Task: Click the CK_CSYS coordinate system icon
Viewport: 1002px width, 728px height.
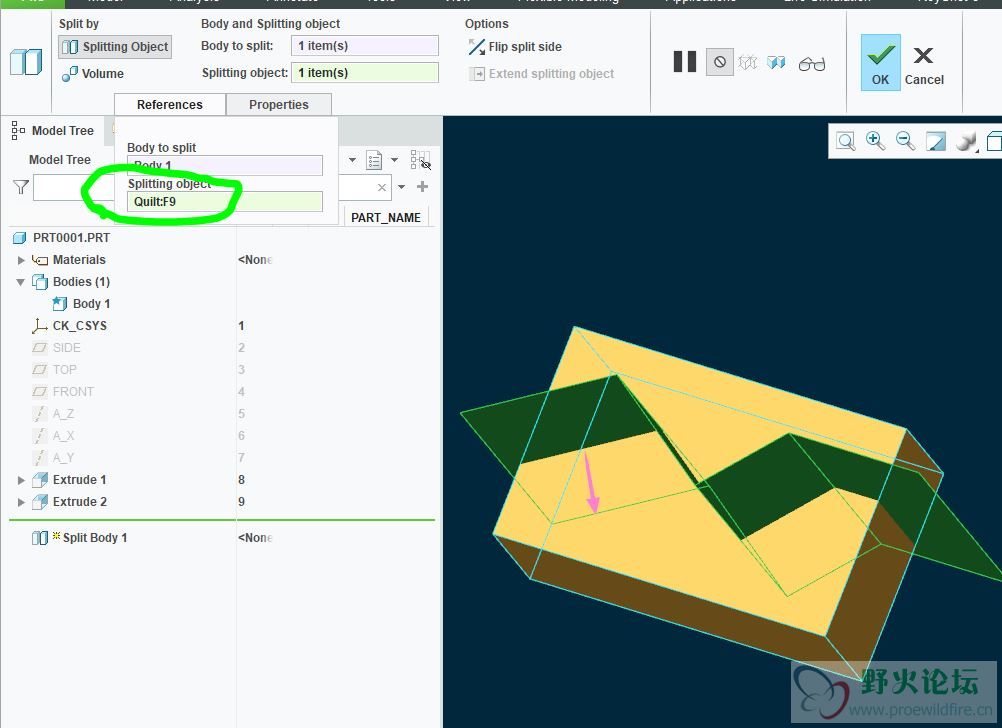Action: pyautogui.click(x=40, y=326)
